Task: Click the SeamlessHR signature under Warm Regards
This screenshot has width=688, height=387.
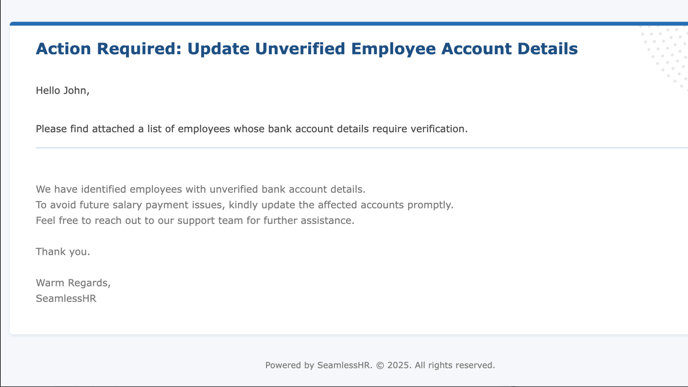Action: click(x=66, y=298)
